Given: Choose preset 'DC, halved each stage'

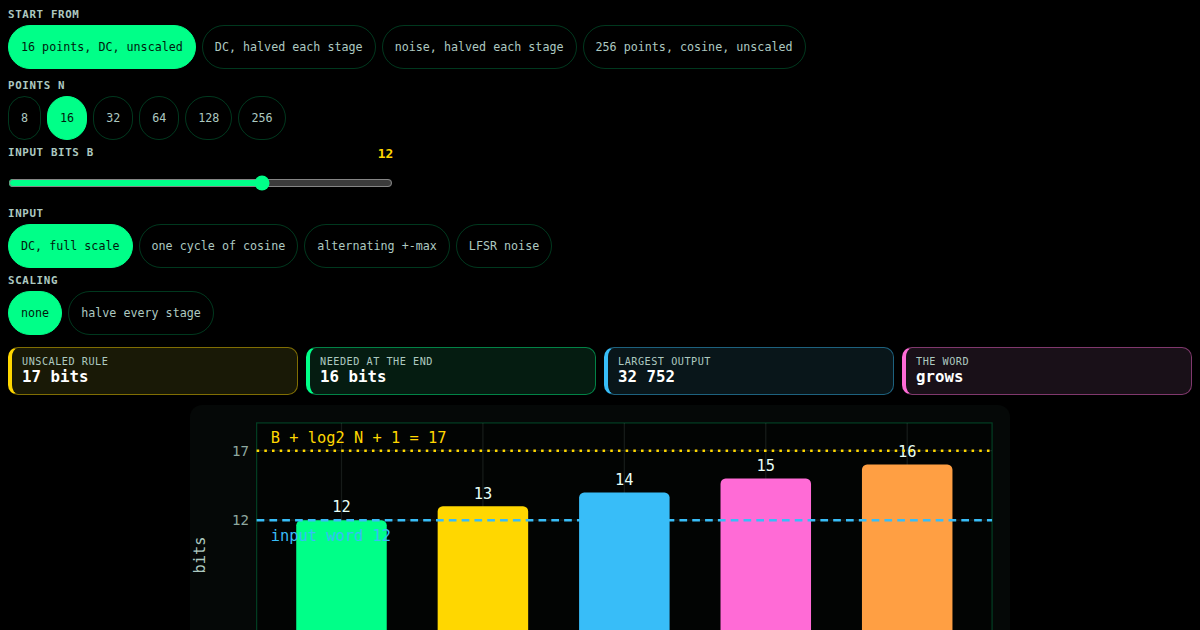Looking at the screenshot, I should click(289, 47).
